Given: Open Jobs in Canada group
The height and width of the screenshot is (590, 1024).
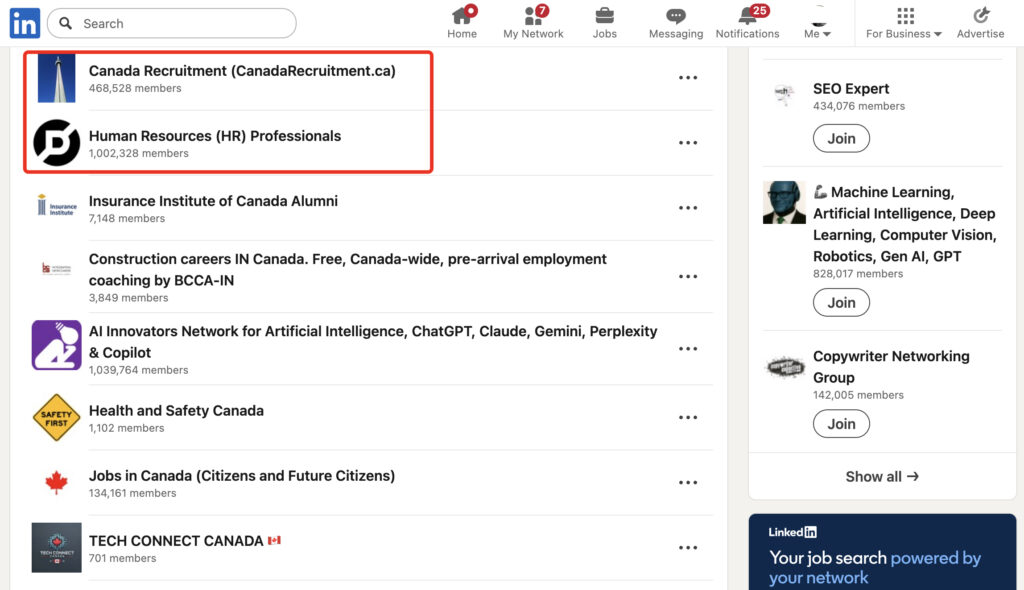Looking at the screenshot, I should 242,476.
